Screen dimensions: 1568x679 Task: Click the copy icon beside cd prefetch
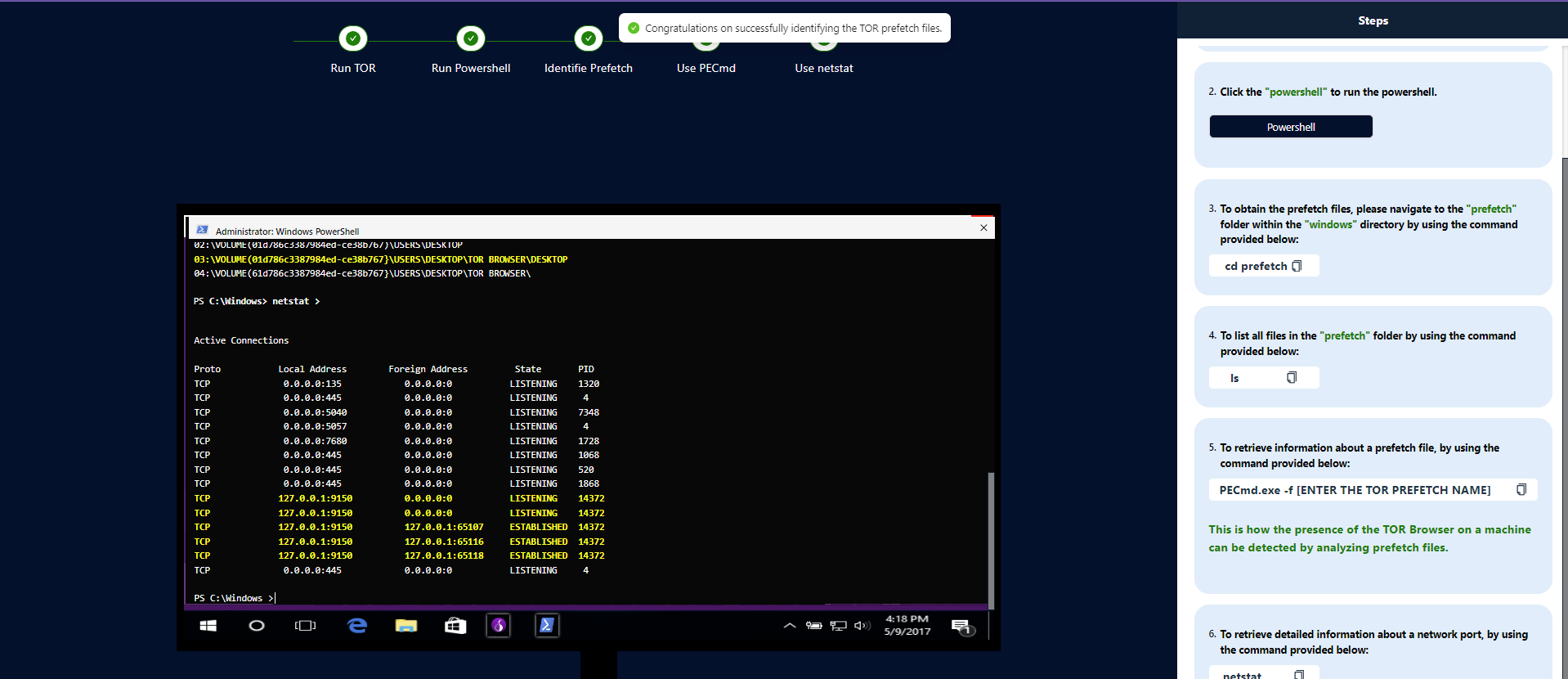[1297, 266]
